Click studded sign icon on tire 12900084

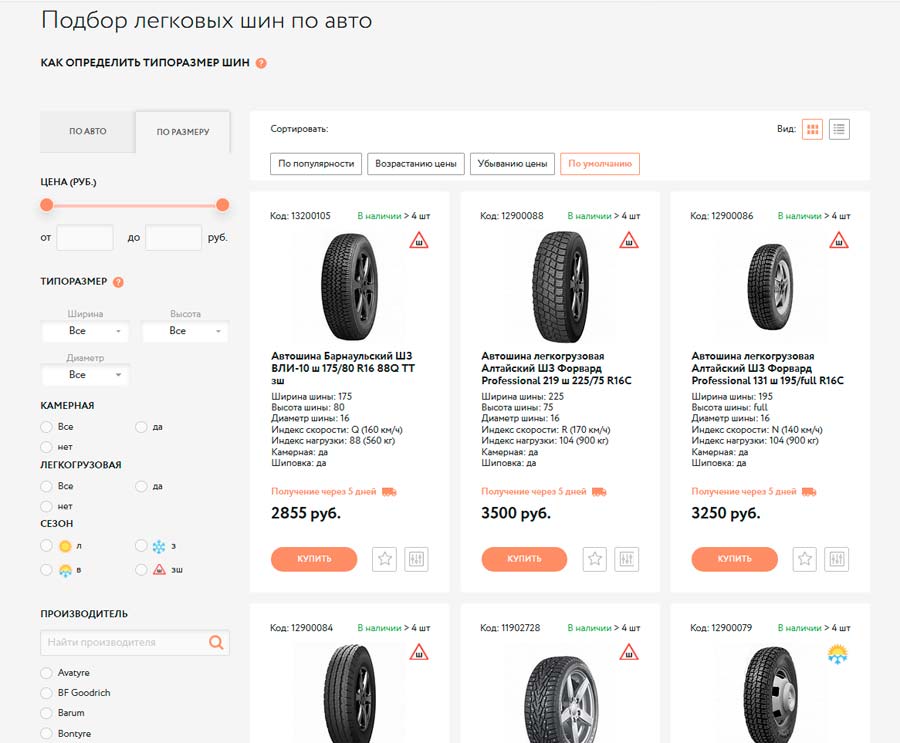(419, 652)
